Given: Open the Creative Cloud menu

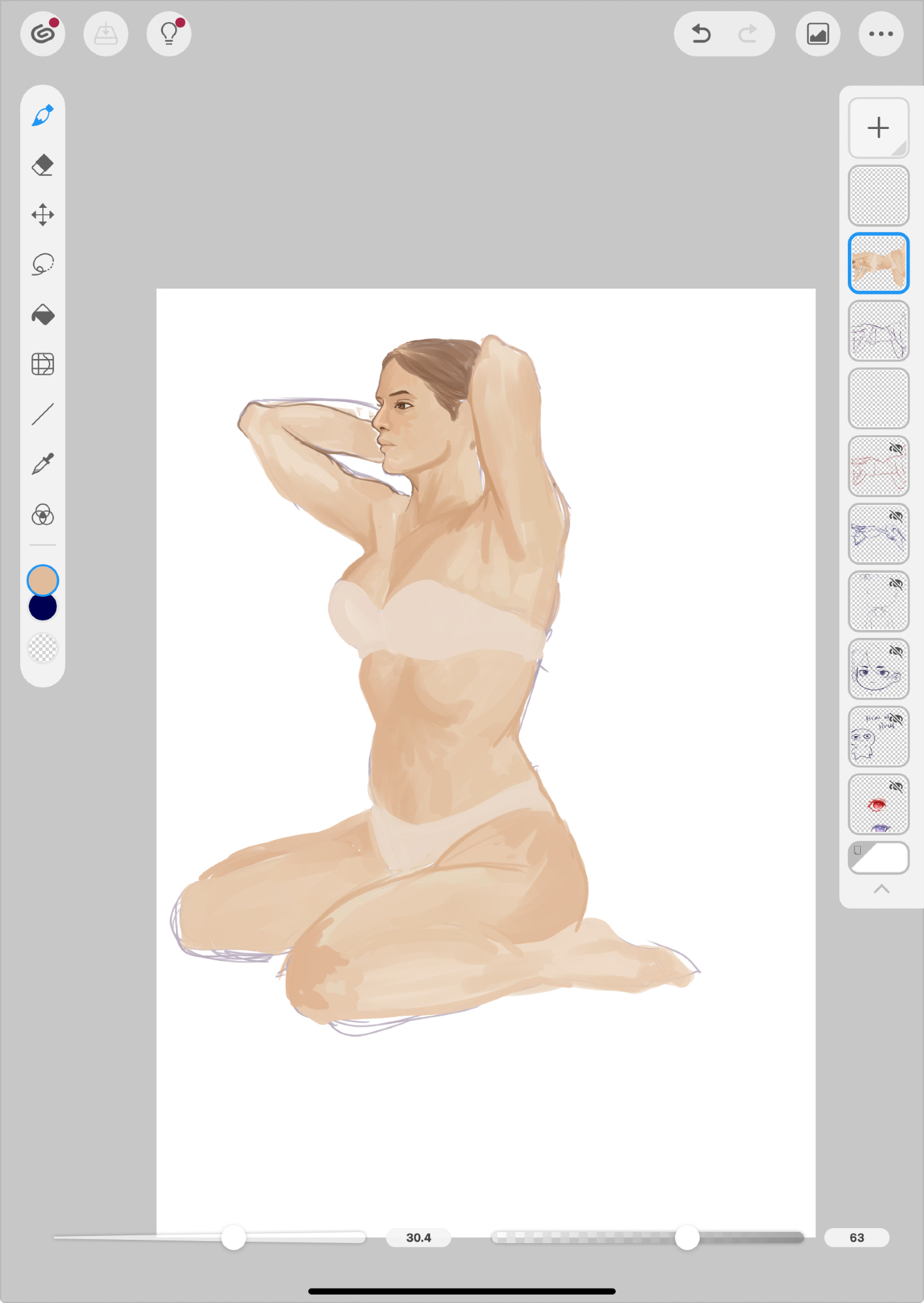Looking at the screenshot, I should pos(42,34).
